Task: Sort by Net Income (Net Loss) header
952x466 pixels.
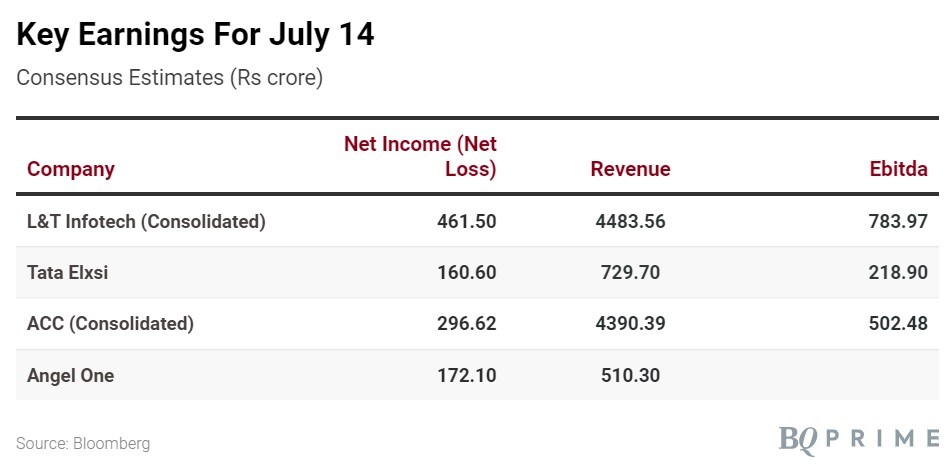Action: (421, 156)
